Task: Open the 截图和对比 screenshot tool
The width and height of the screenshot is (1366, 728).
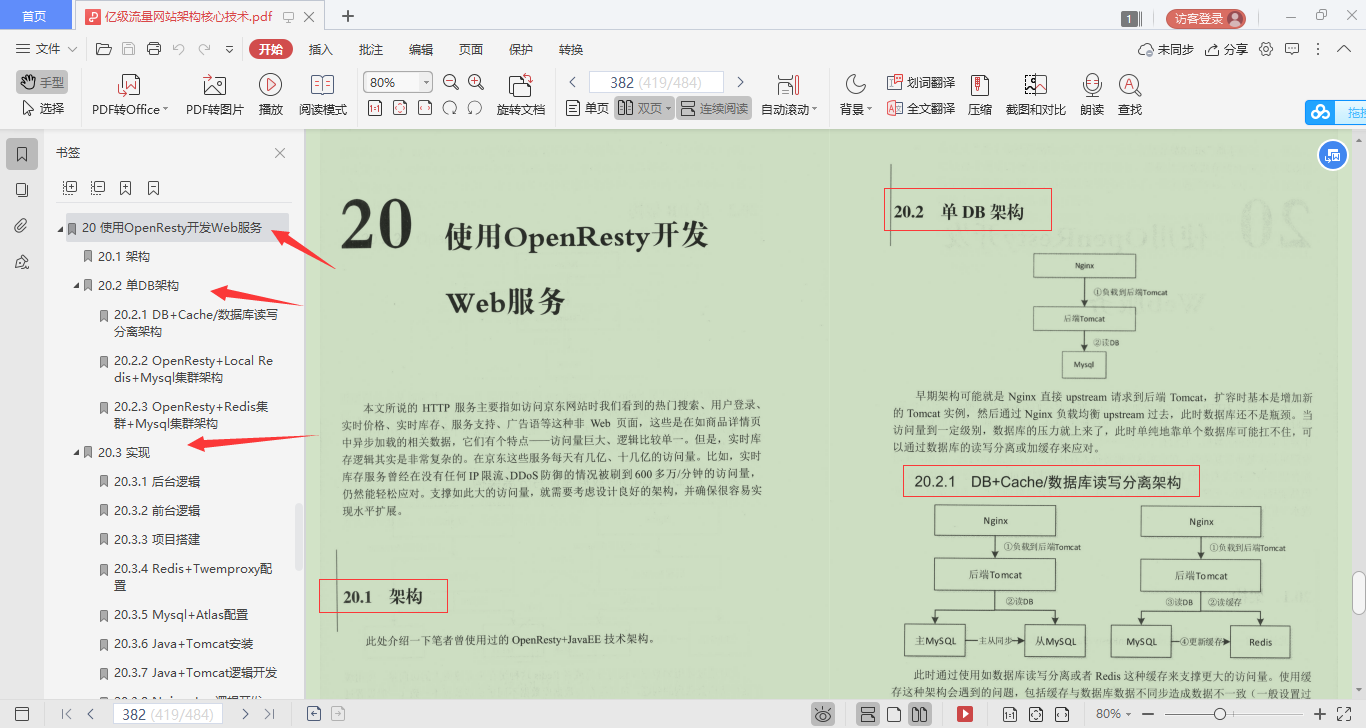Action: [1035, 93]
